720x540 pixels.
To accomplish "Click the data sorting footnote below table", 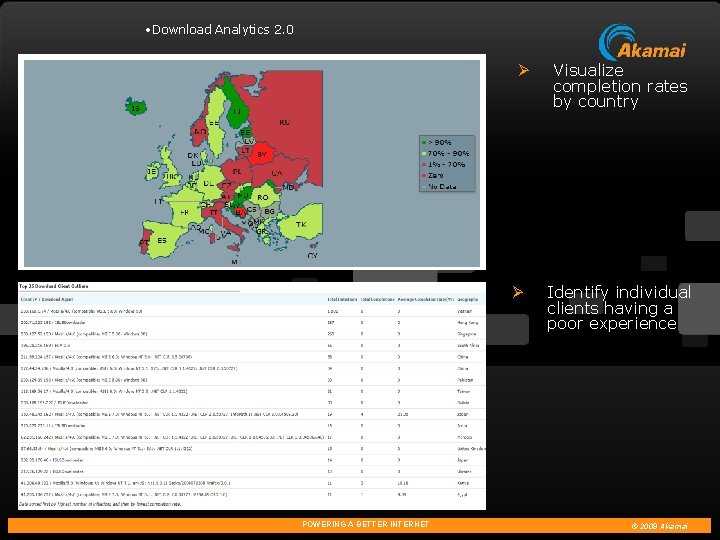I will (100, 504).
